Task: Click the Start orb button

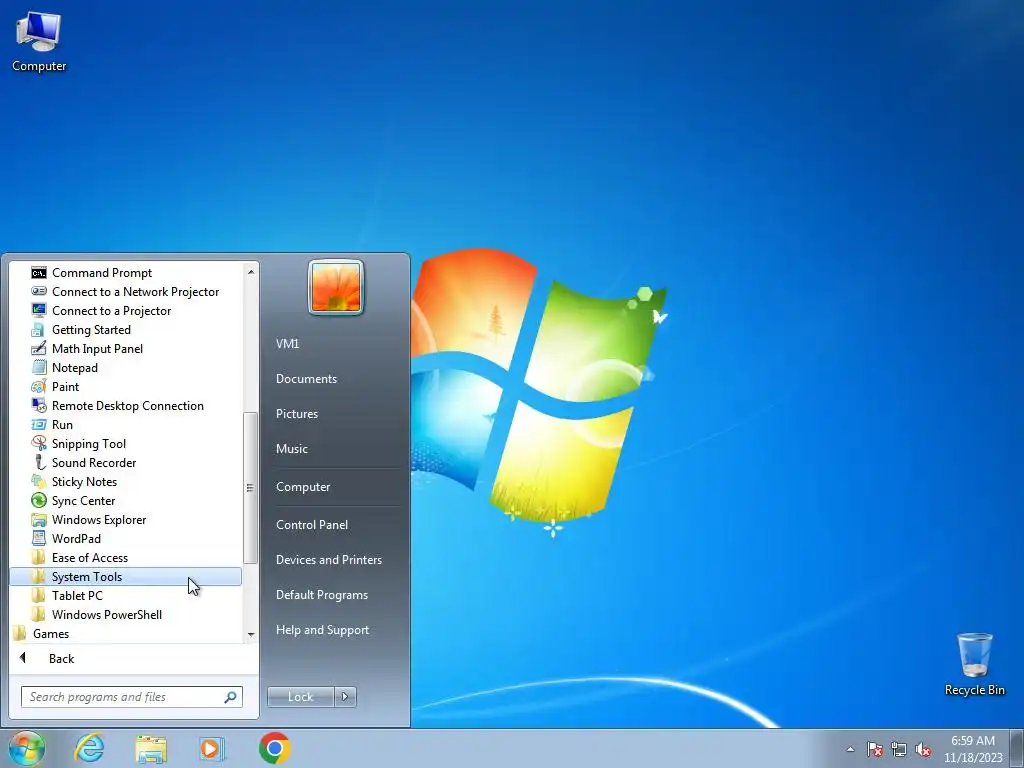Action: pos(26,748)
